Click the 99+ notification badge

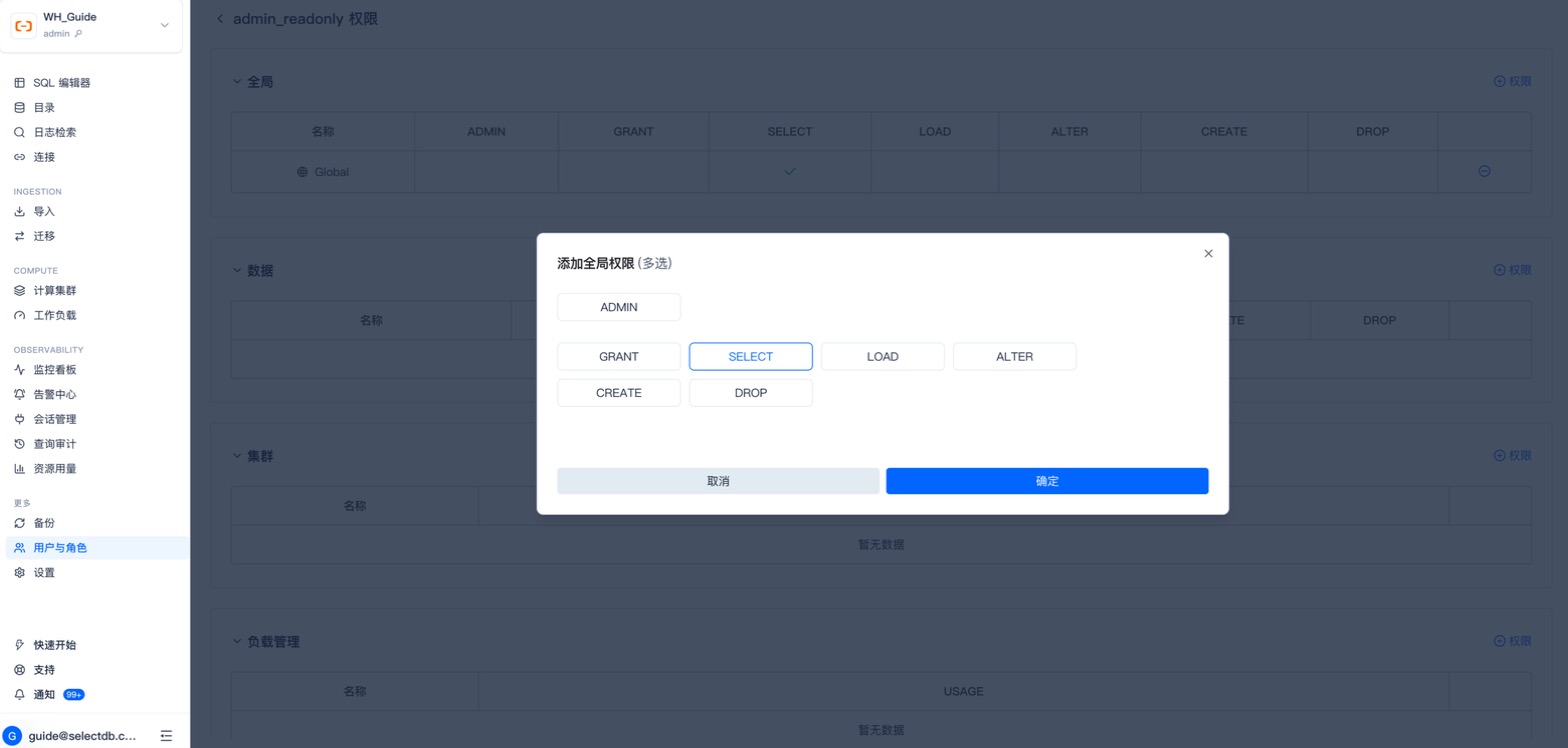pyautogui.click(x=74, y=695)
